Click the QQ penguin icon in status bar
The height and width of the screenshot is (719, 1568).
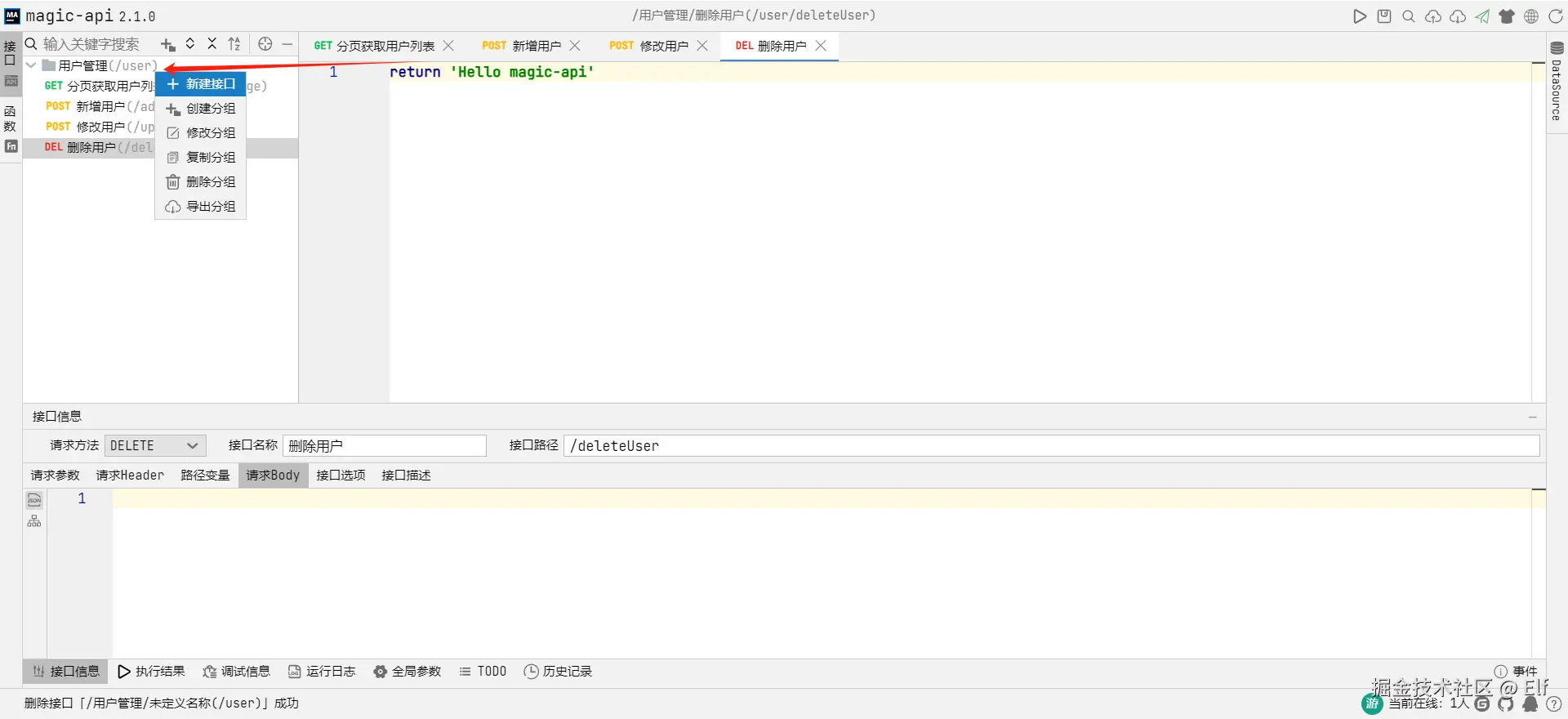1530,704
